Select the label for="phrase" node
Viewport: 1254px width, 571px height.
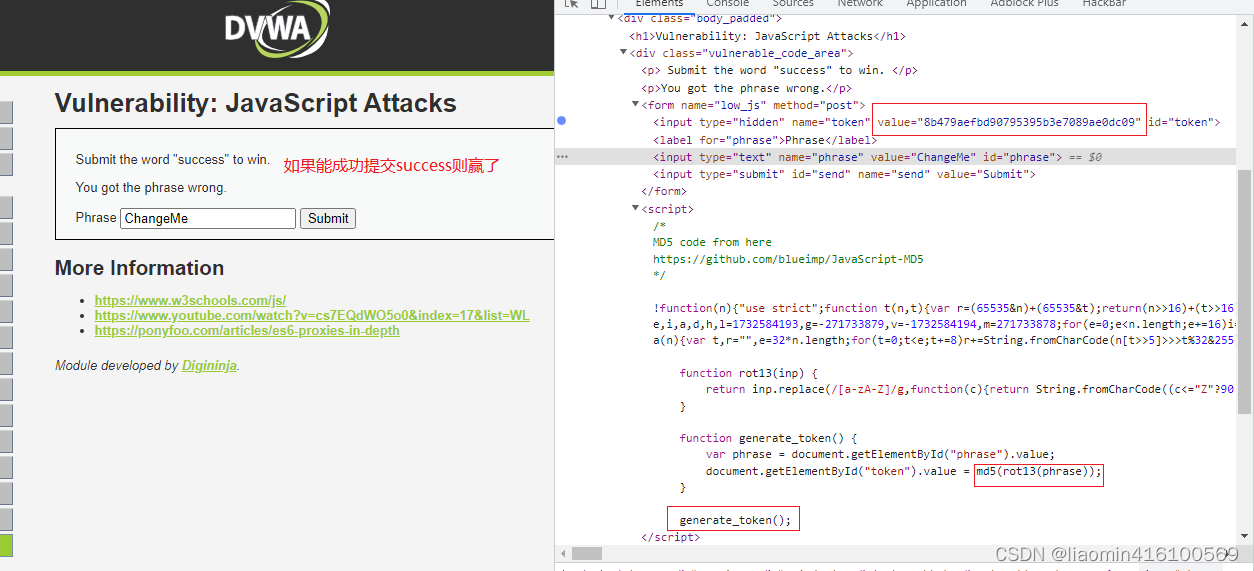coord(765,140)
